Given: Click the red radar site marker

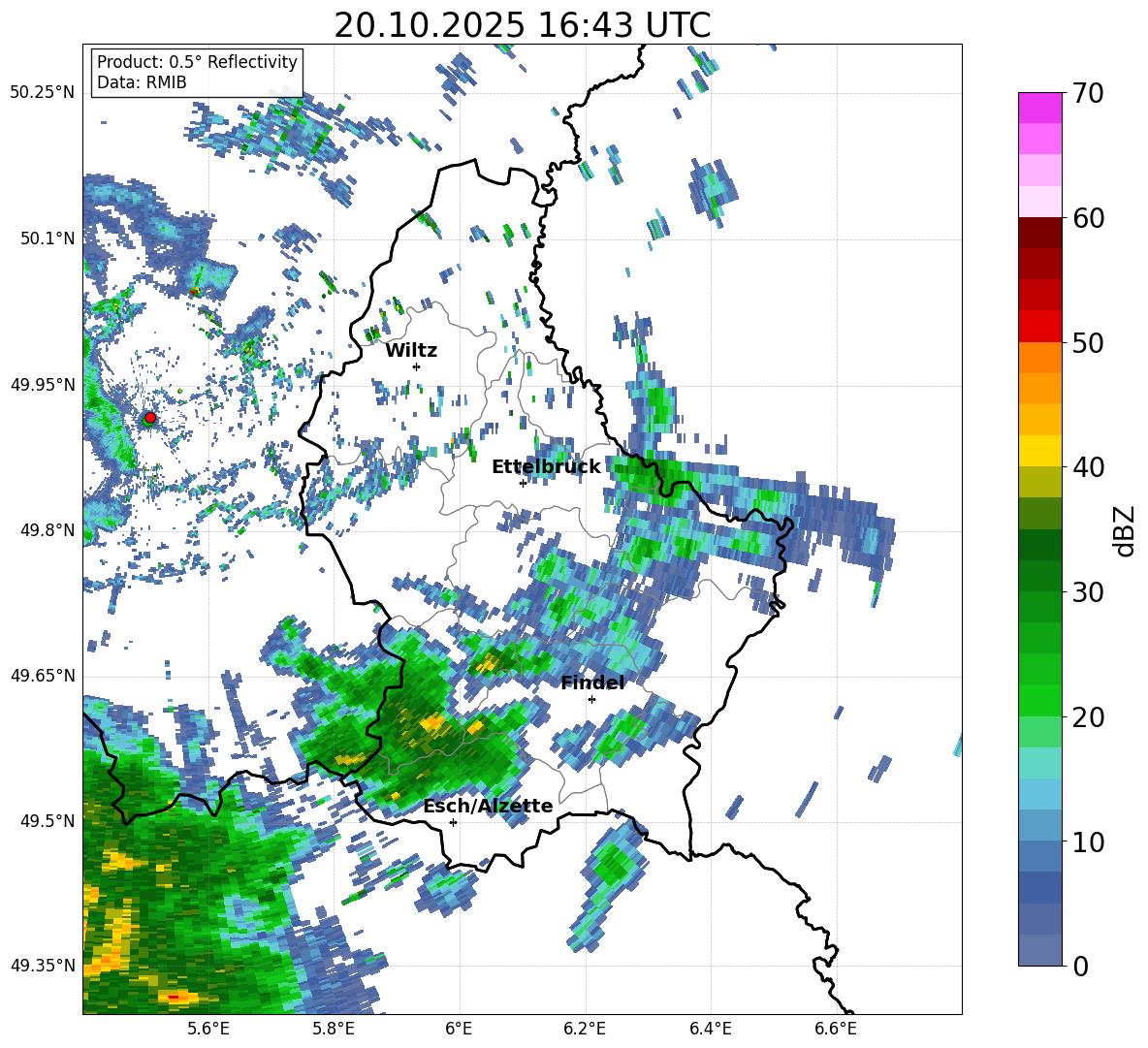Looking at the screenshot, I should click(150, 418).
